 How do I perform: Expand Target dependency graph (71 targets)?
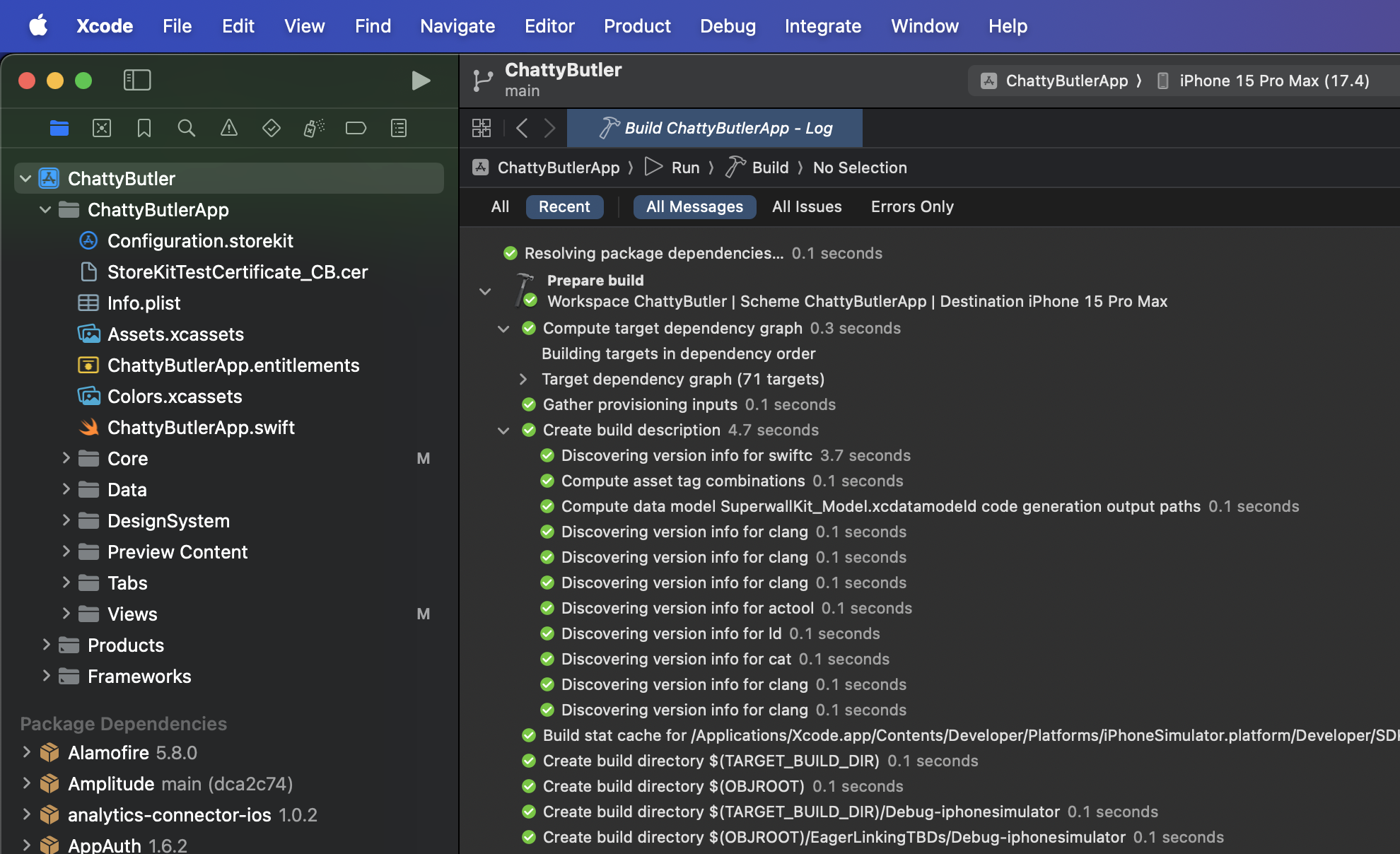pyautogui.click(x=523, y=379)
